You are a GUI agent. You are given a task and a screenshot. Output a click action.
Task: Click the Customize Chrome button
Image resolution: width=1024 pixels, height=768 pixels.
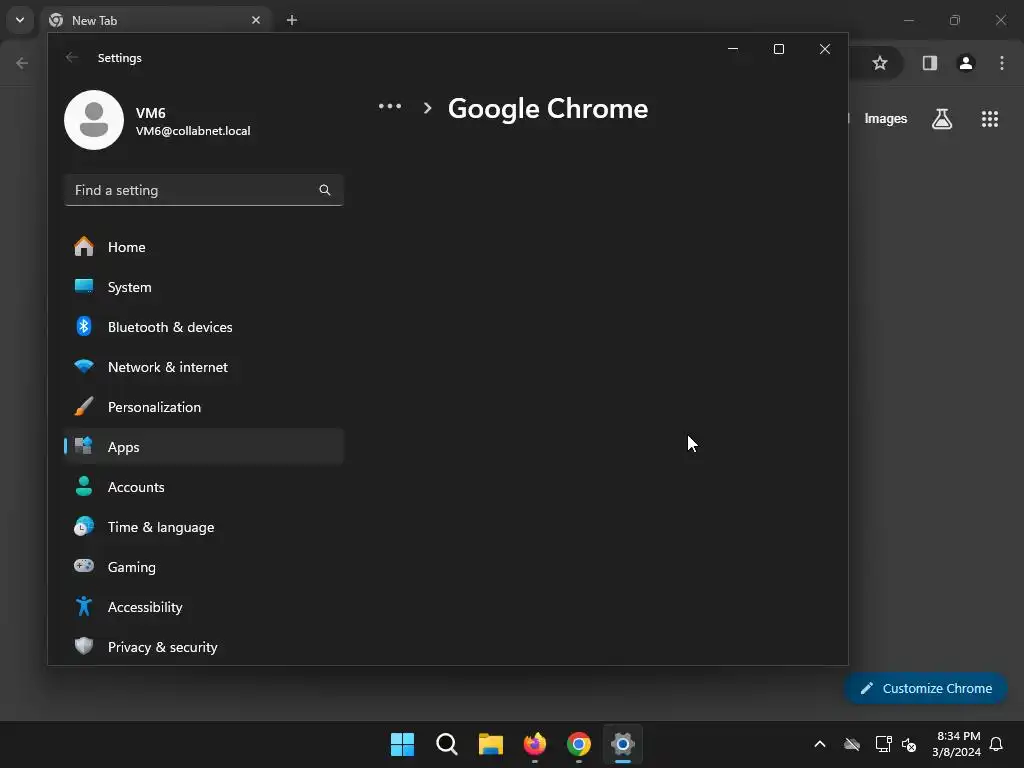[x=925, y=688]
